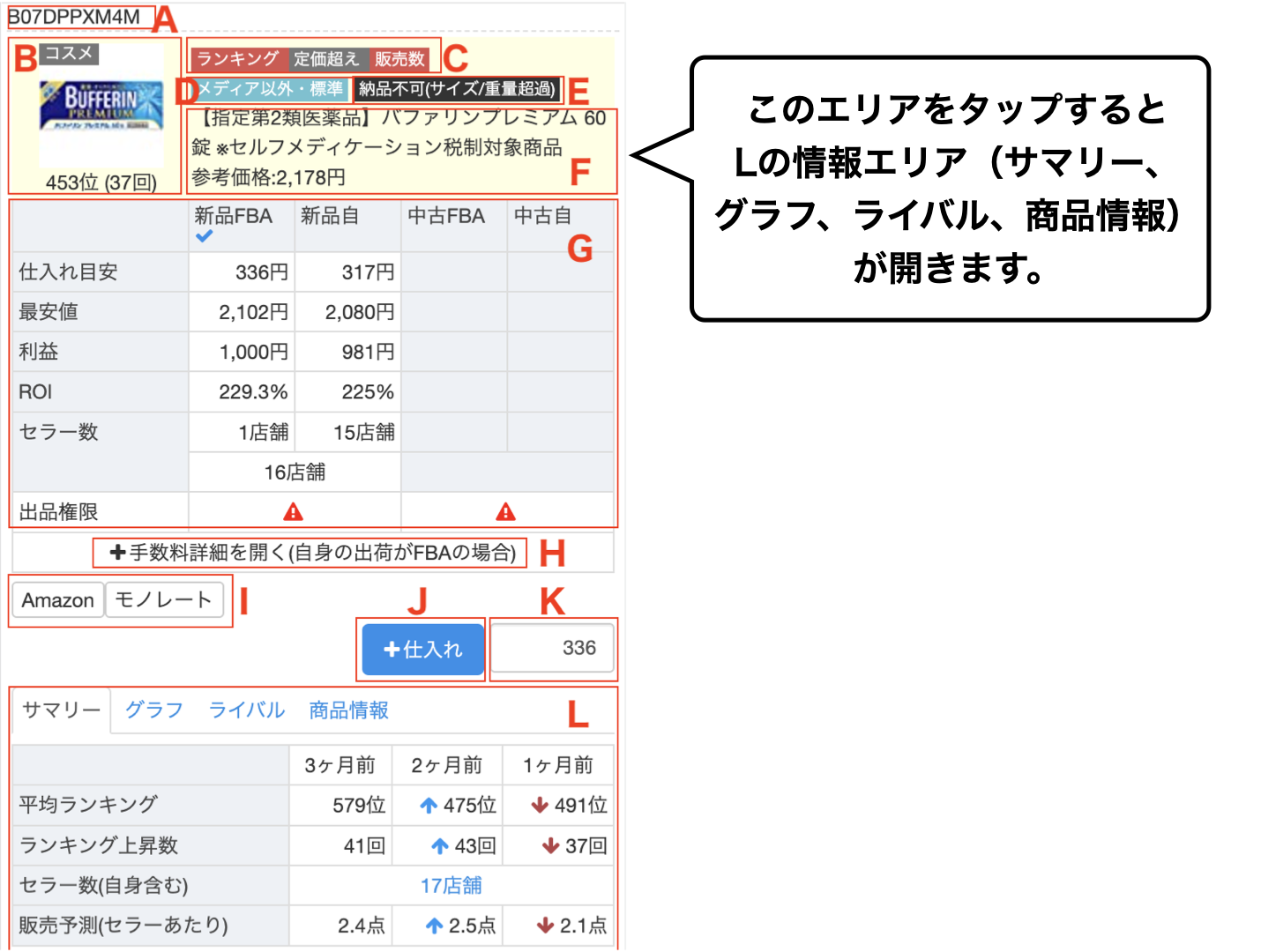Click the down arrow beside 491位

(540, 805)
